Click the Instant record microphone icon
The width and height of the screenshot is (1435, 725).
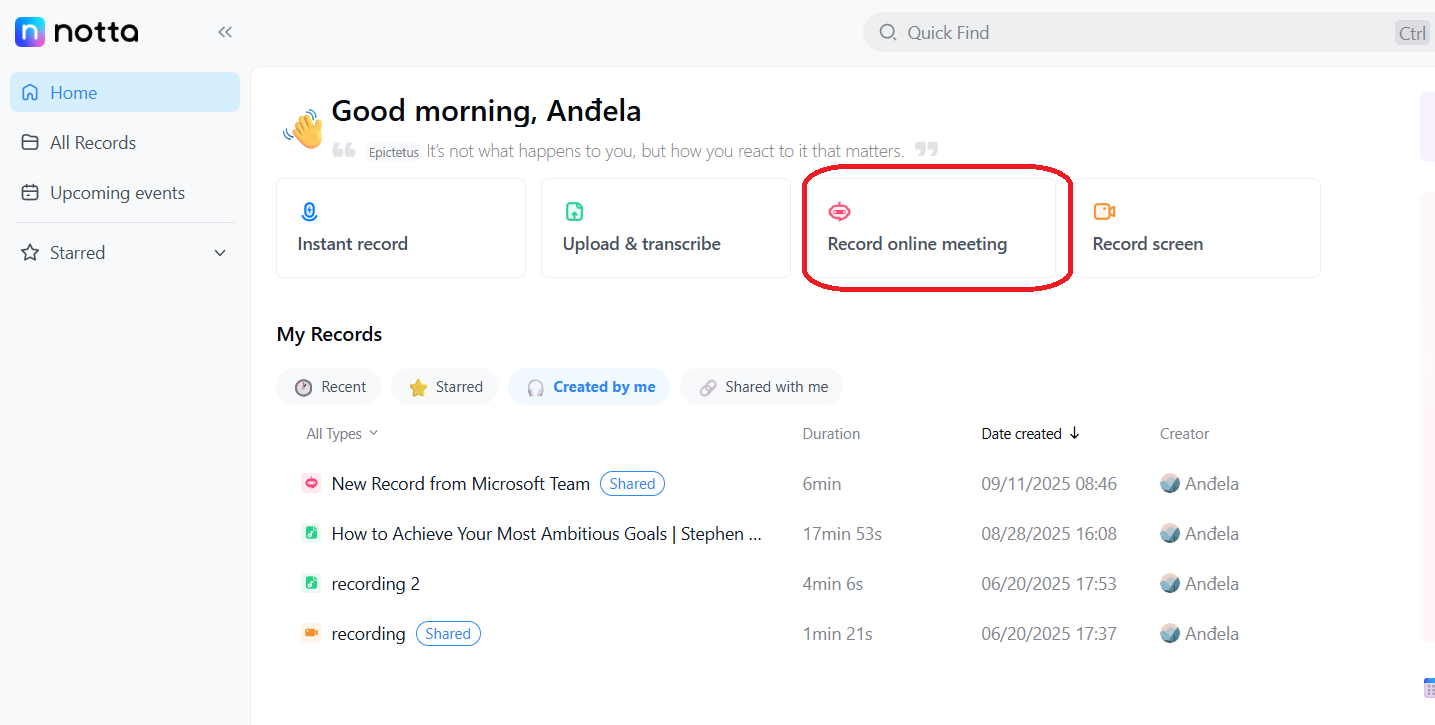point(309,212)
